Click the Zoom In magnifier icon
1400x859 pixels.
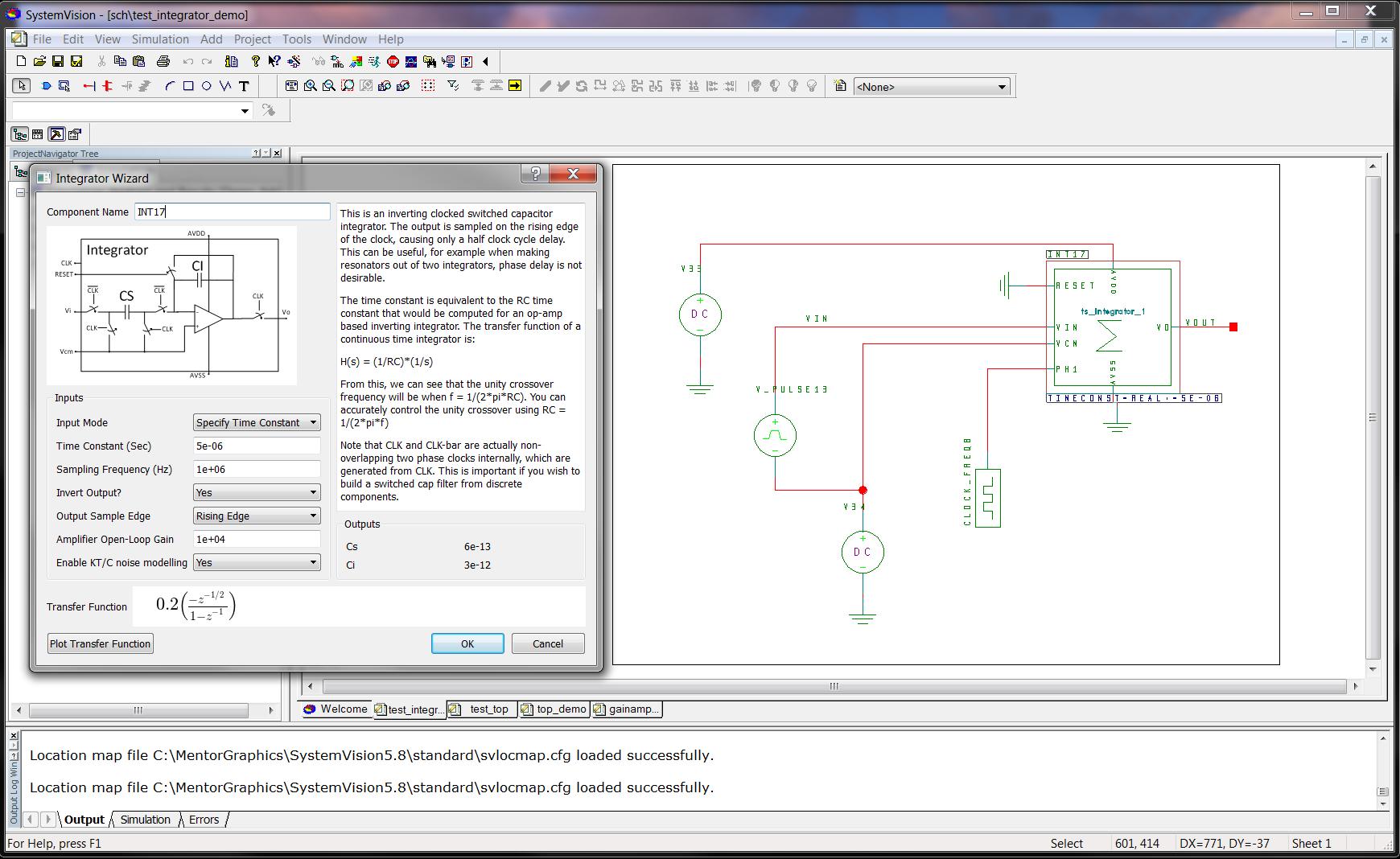(x=310, y=86)
